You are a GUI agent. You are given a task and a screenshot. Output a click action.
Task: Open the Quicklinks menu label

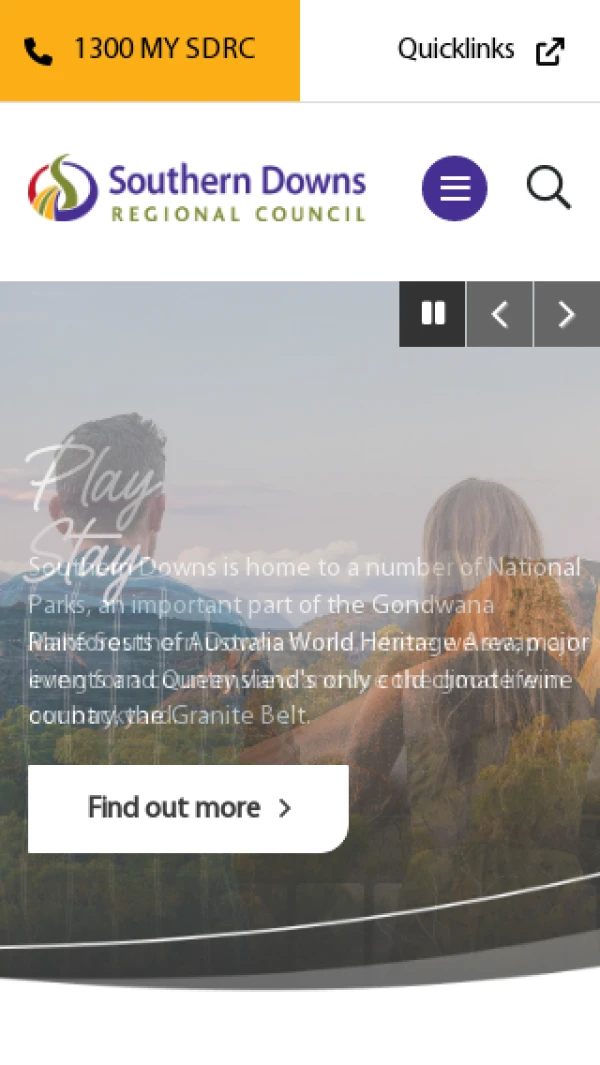(x=455, y=49)
